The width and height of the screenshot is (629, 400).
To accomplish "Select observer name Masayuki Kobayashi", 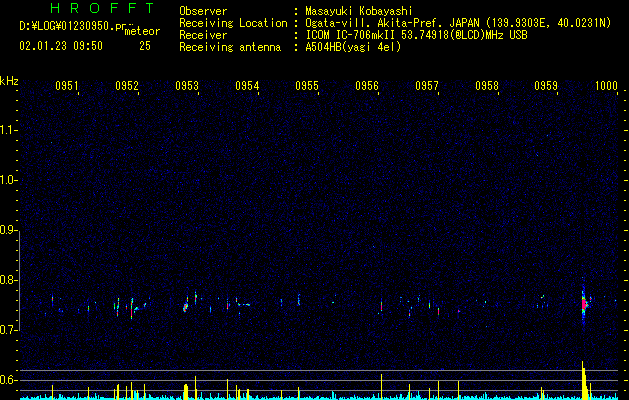I will [359, 11].
